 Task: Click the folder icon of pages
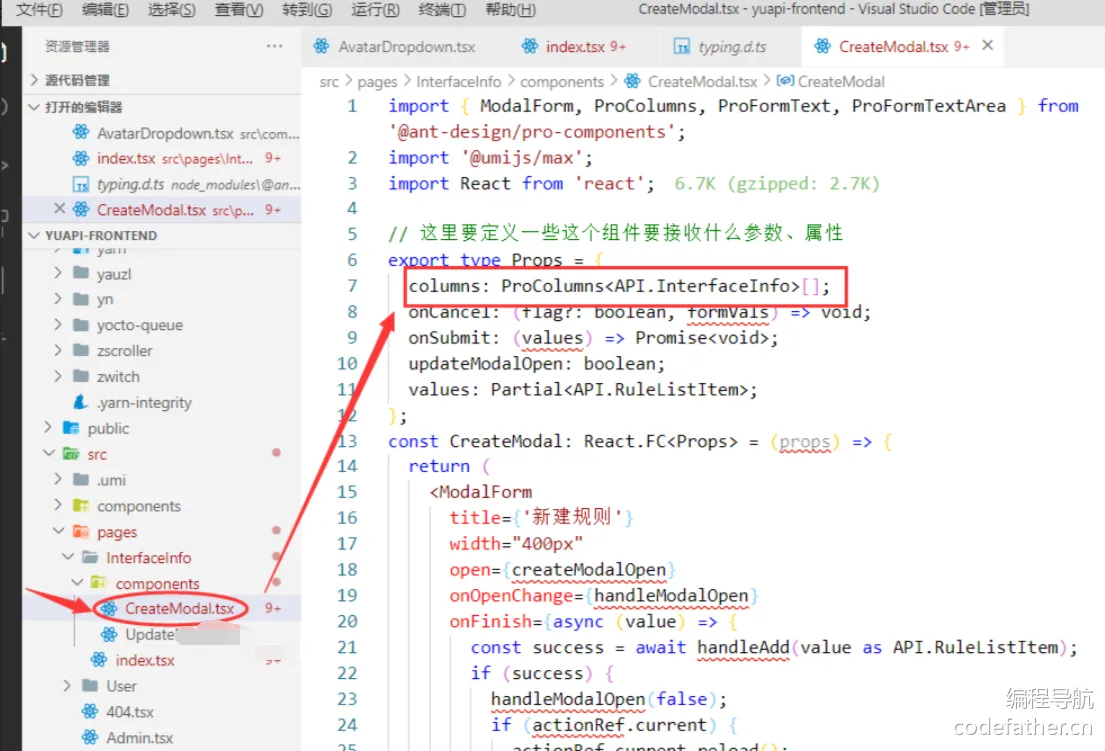tap(81, 531)
